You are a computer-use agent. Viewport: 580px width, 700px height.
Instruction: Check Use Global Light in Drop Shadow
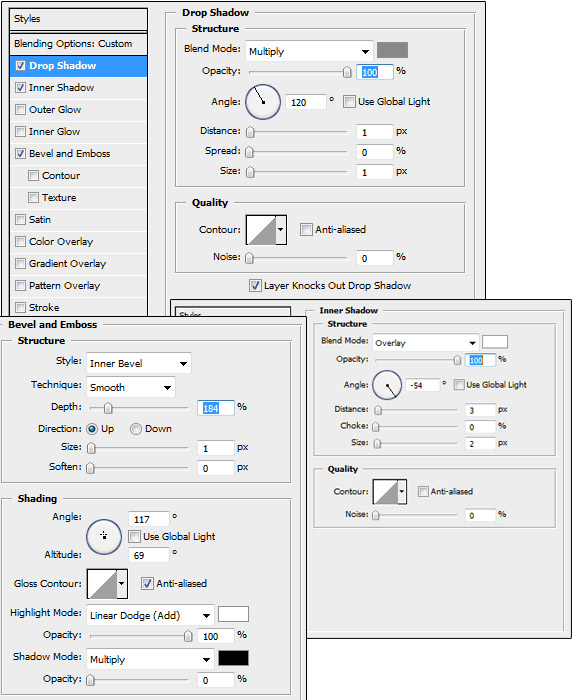coord(349,102)
